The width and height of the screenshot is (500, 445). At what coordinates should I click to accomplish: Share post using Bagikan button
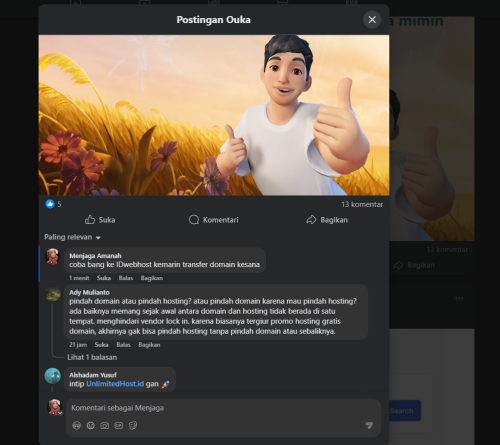(327, 220)
